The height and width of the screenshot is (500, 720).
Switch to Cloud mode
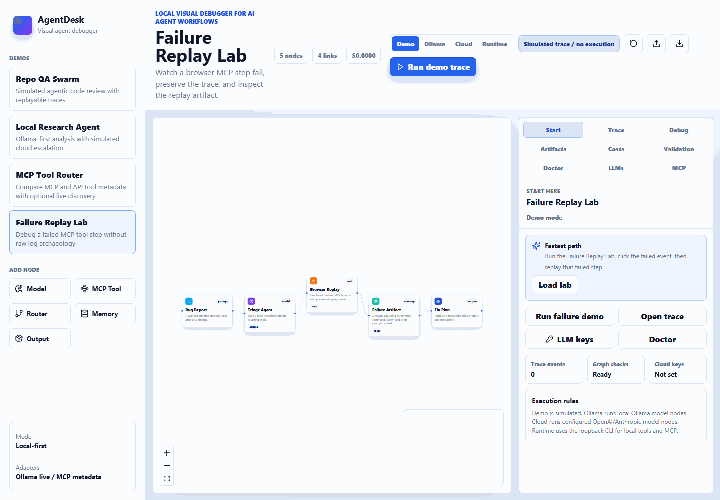coord(463,44)
